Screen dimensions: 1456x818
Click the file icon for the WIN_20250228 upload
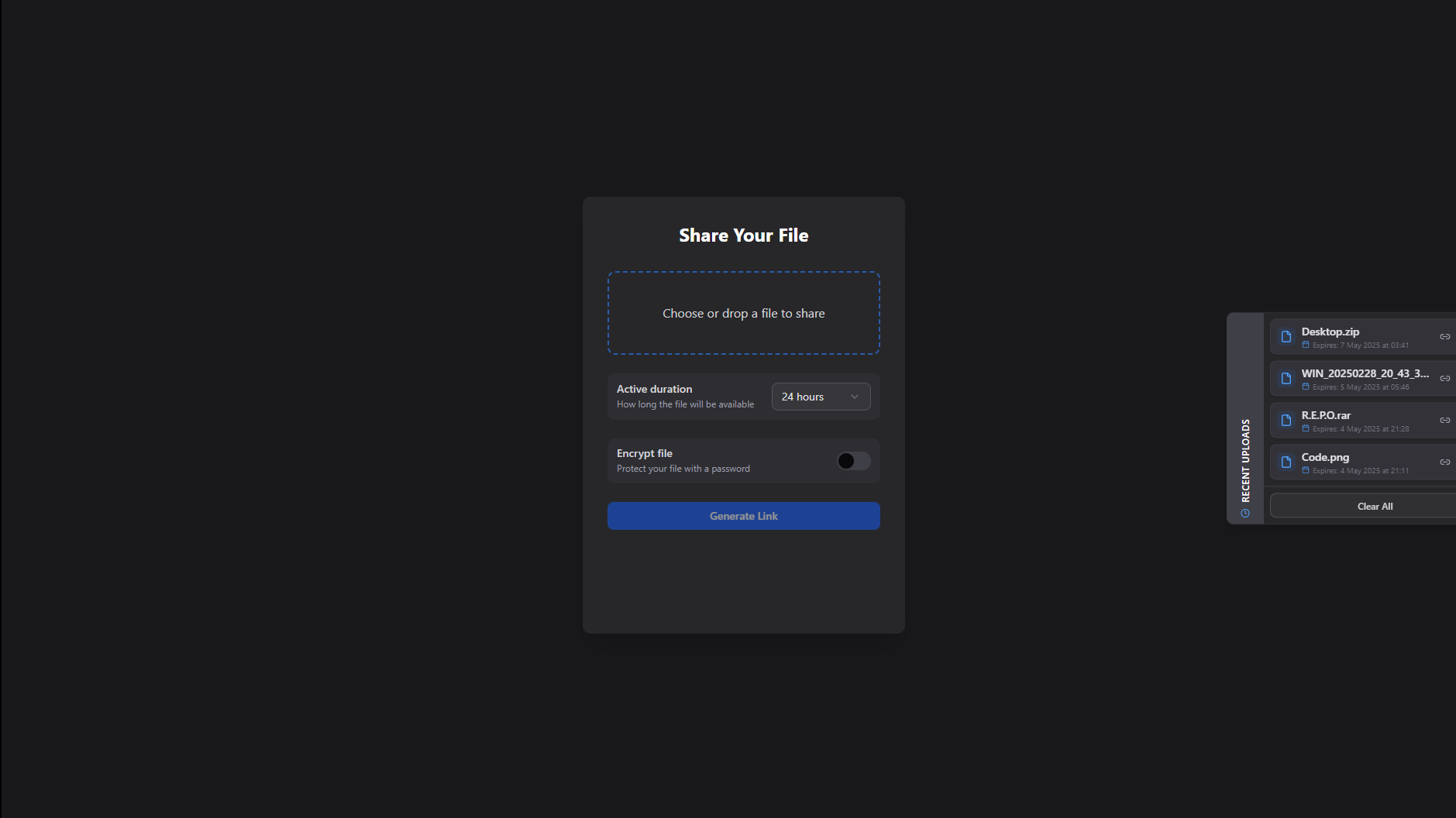click(1286, 379)
